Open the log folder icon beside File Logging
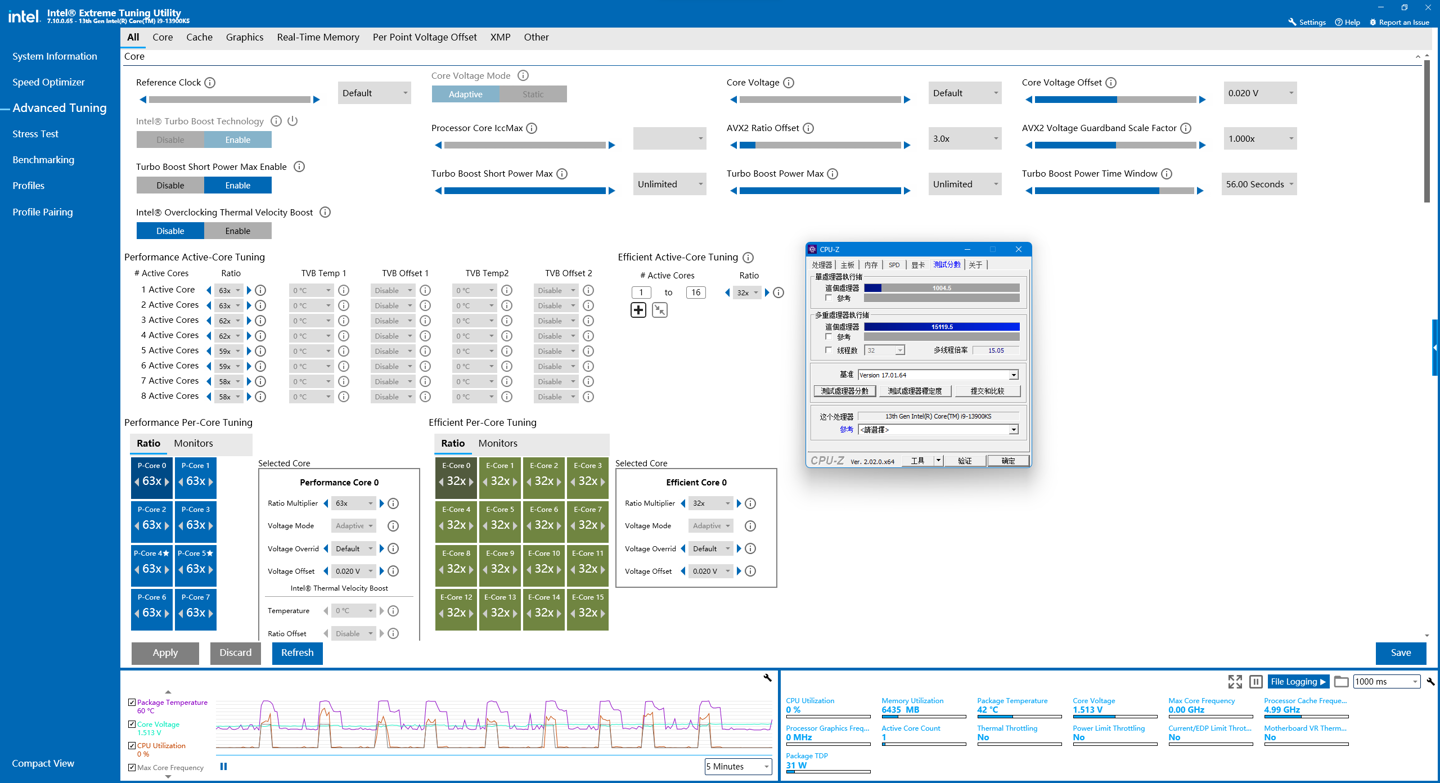Screen dimensions: 1440x783 [1341, 682]
